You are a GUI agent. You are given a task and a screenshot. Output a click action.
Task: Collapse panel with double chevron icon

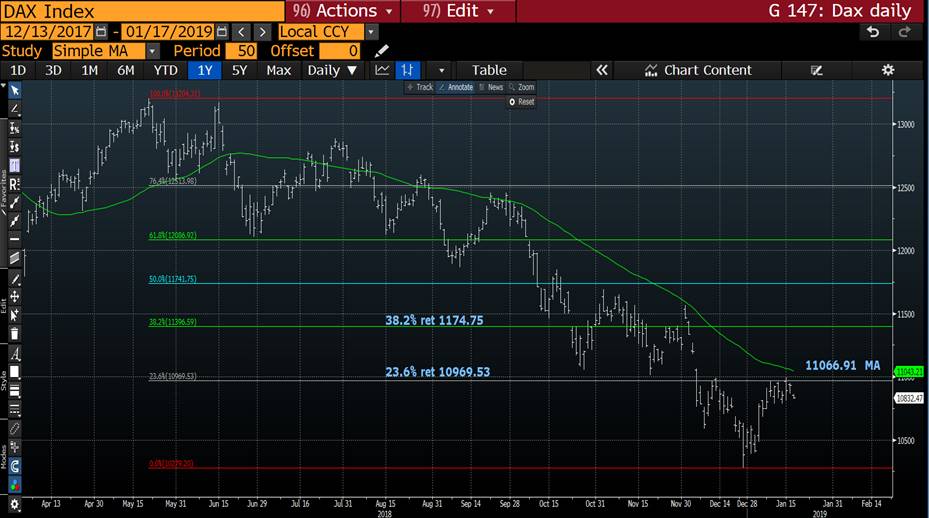coord(602,70)
